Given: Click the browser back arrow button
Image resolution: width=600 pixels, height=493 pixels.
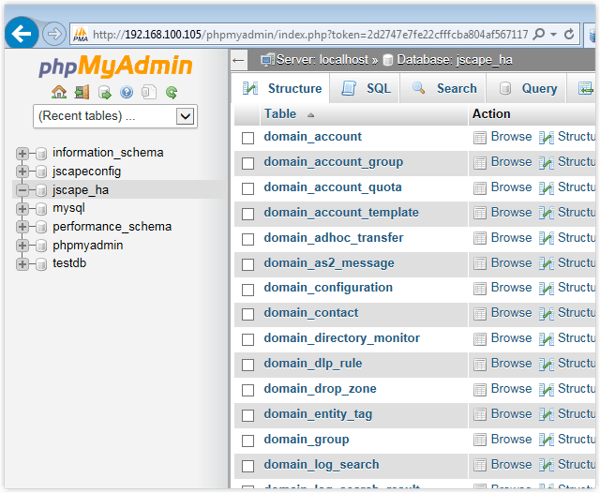Looking at the screenshot, I should pyautogui.click(x=21, y=34).
